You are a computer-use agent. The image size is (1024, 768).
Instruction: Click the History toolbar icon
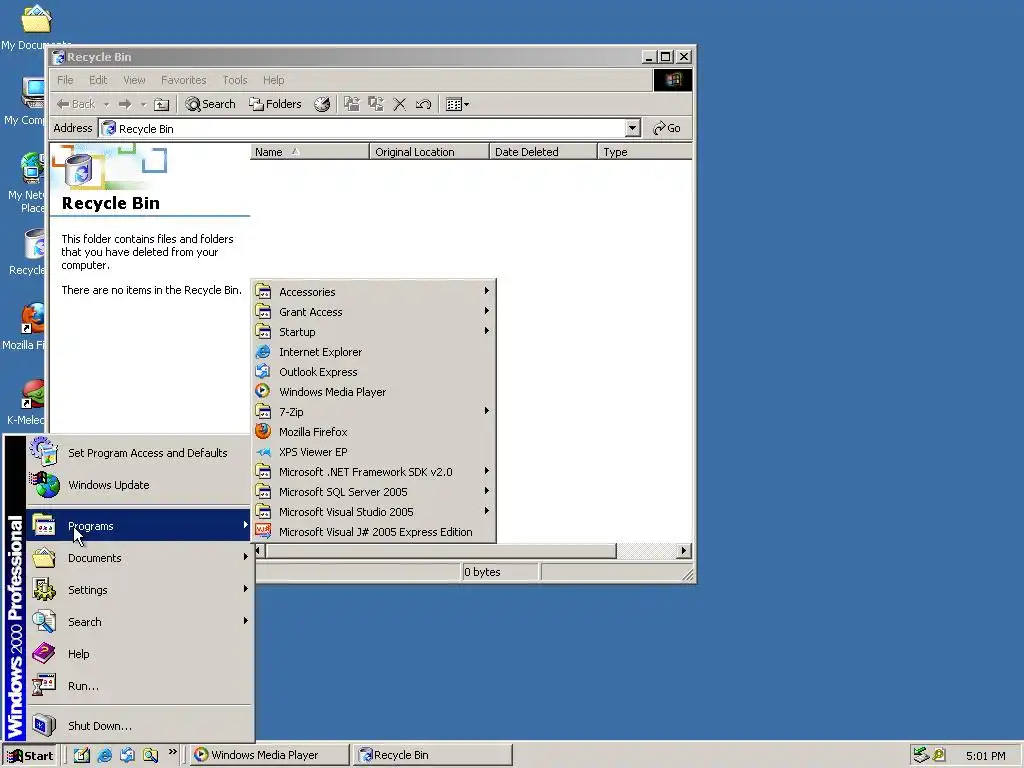[322, 104]
